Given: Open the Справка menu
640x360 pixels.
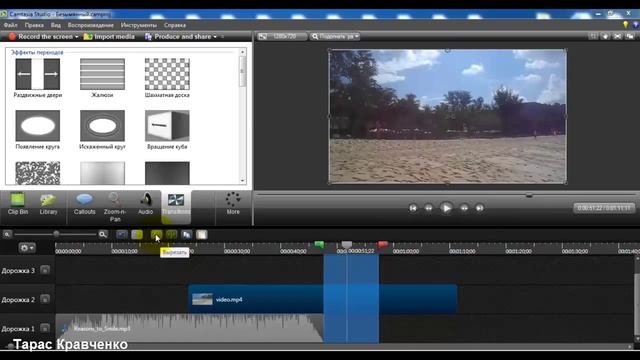Looking at the screenshot, I should tap(175, 25).
